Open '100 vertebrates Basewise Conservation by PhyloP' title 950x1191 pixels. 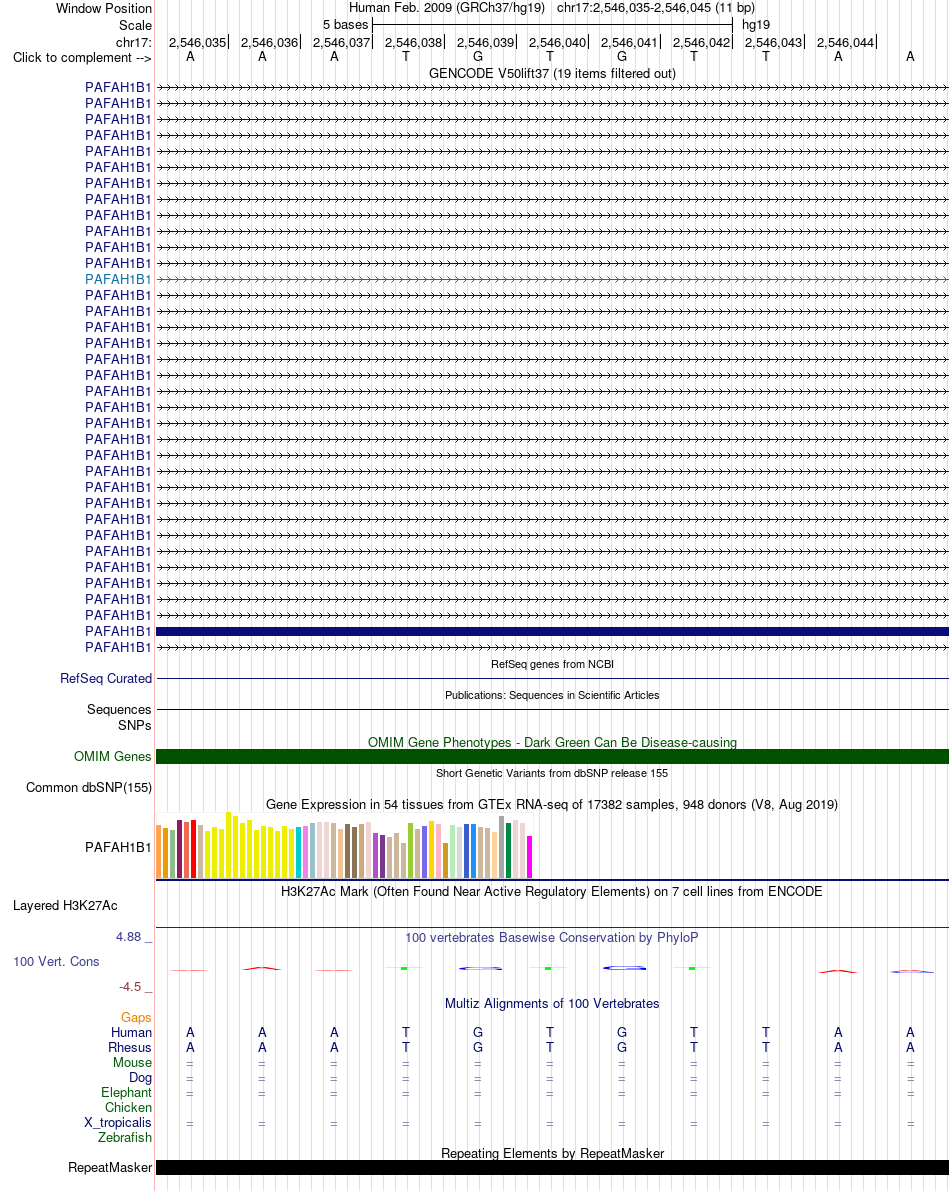[552, 937]
